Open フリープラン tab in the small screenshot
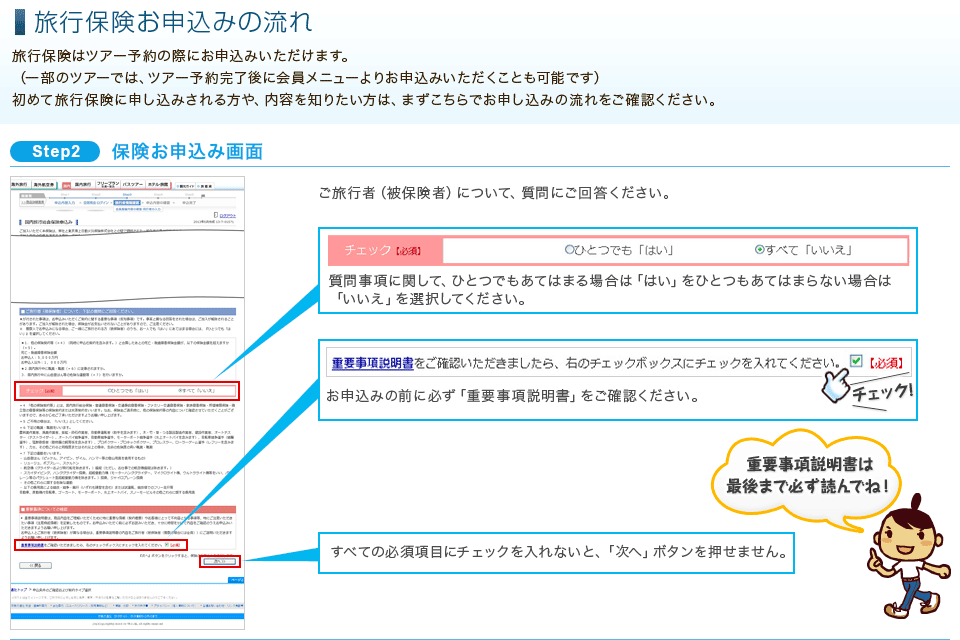 coord(104,185)
